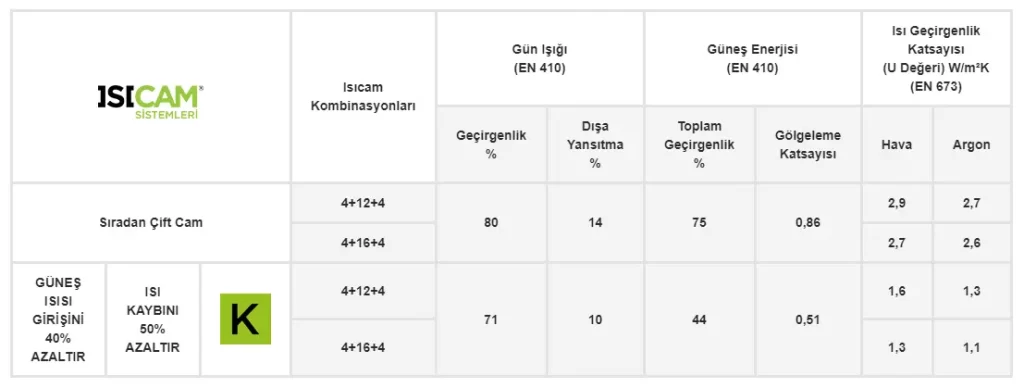This screenshot has height=388, width=1024.
Task: Select the 0,86 shading coefficient cell
Action: 808,223
